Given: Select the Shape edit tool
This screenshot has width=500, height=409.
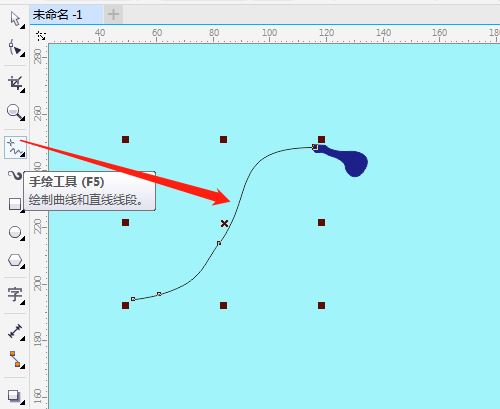Looking at the screenshot, I should coord(15,48).
